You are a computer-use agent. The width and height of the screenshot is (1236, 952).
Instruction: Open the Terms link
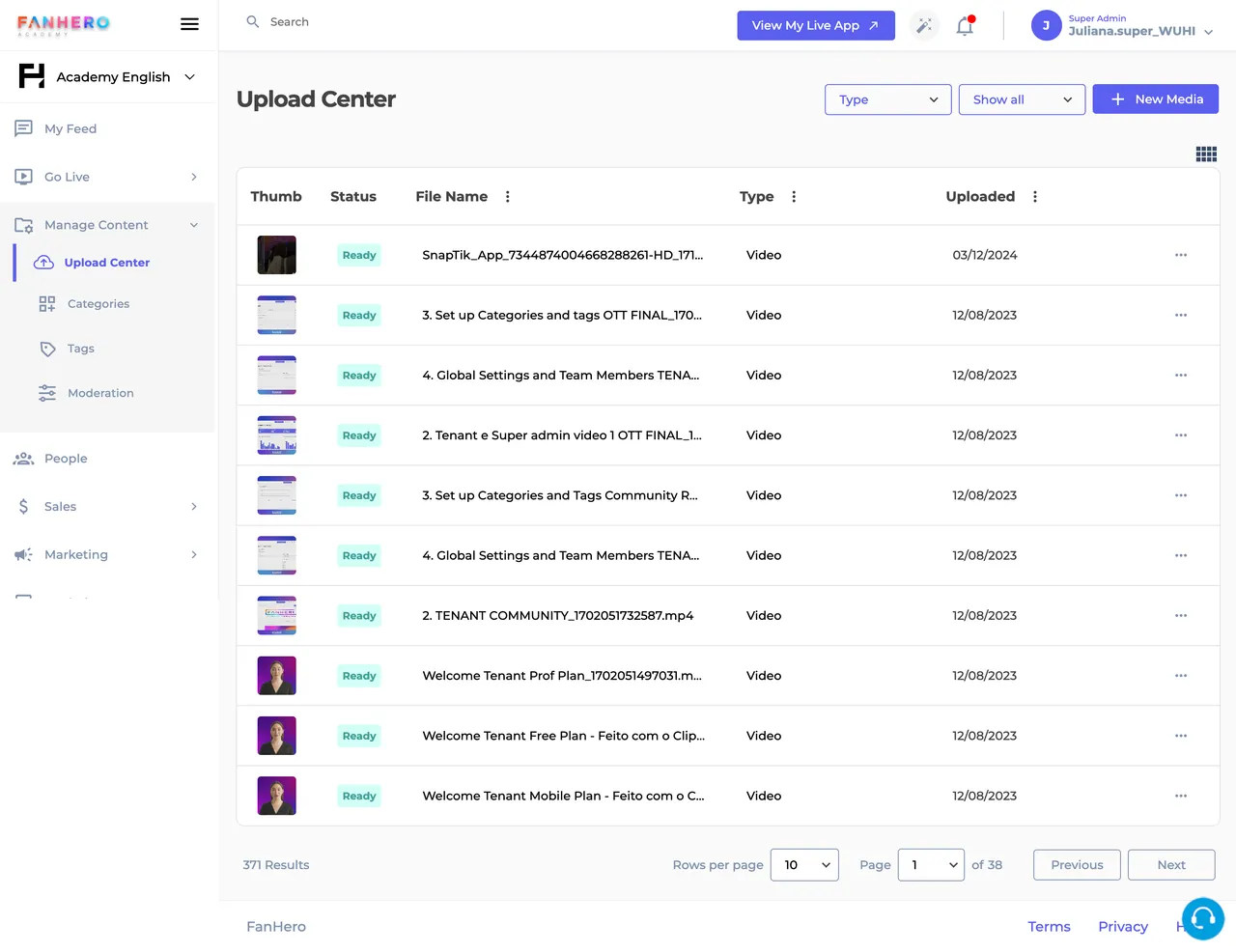1049,926
